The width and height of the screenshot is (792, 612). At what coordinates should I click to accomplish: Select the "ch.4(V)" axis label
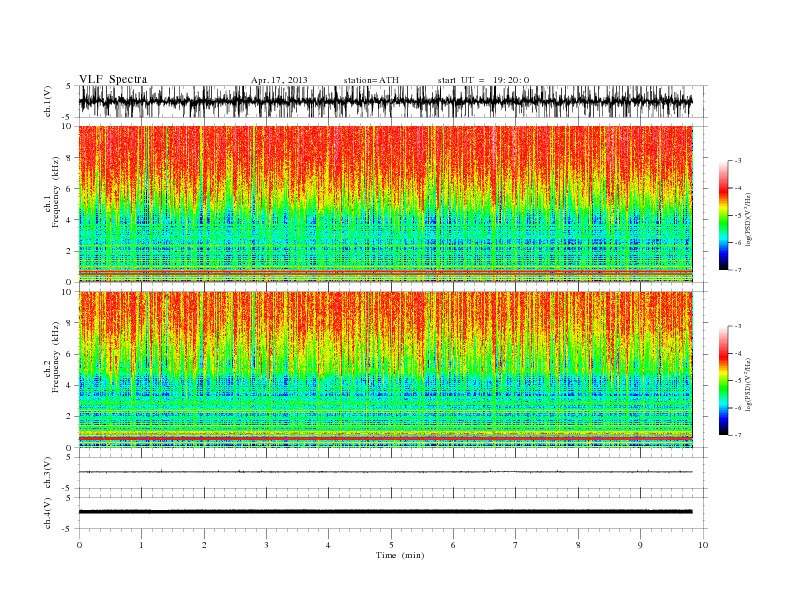pos(47,513)
